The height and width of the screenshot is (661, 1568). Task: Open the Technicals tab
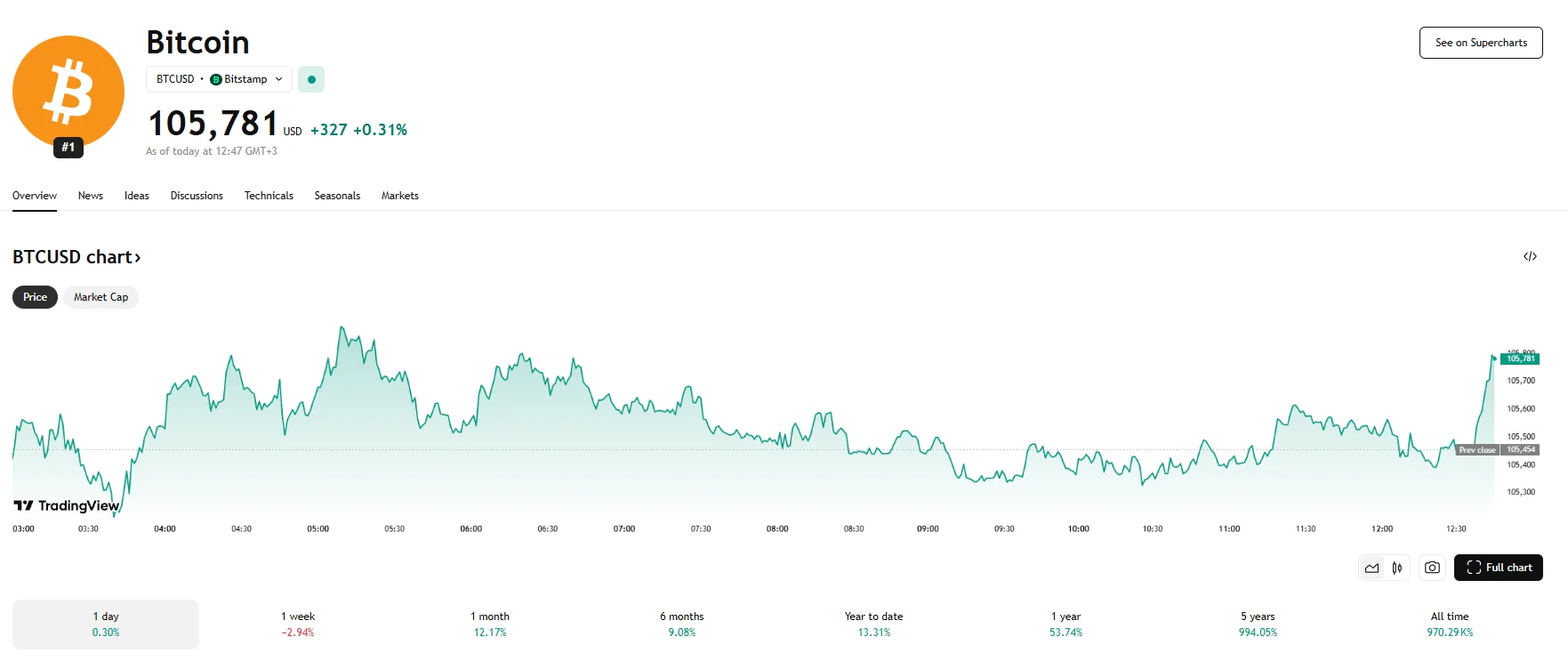click(269, 196)
